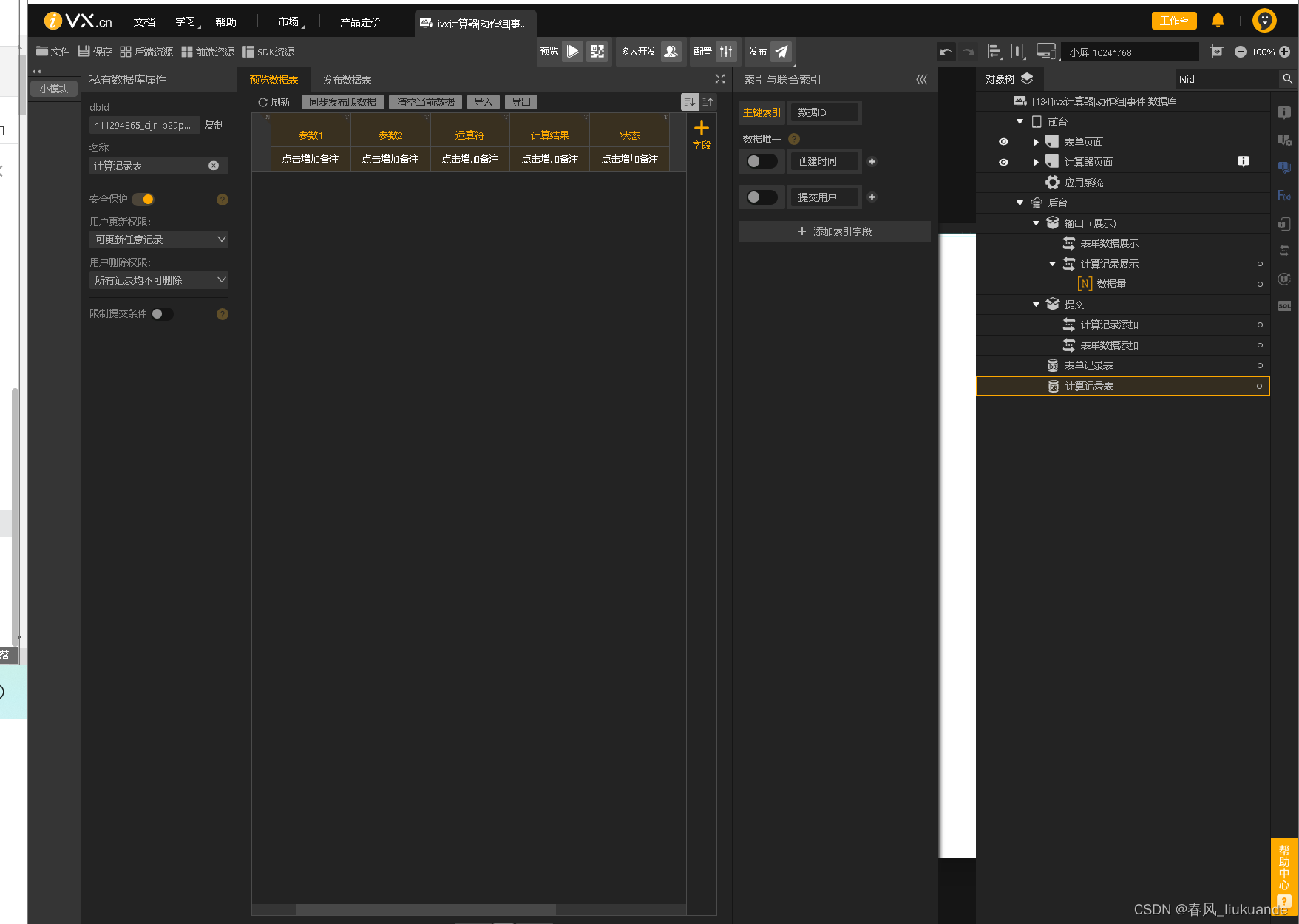The image size is (1299, 924).
Task: Open the 用户删除权限 dropdown
Action: [159, 280]
